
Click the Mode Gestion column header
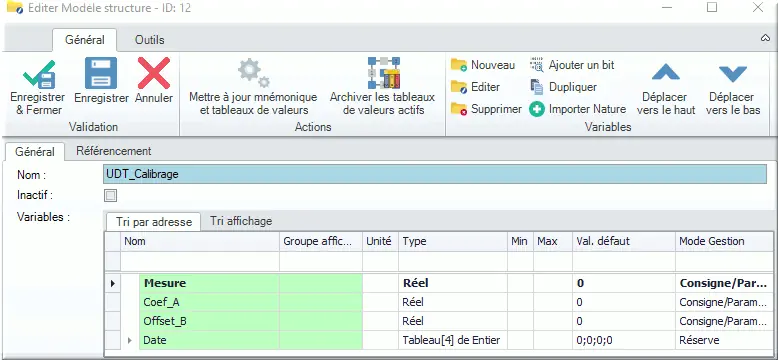pyautogui.click(x=724, y=241)
